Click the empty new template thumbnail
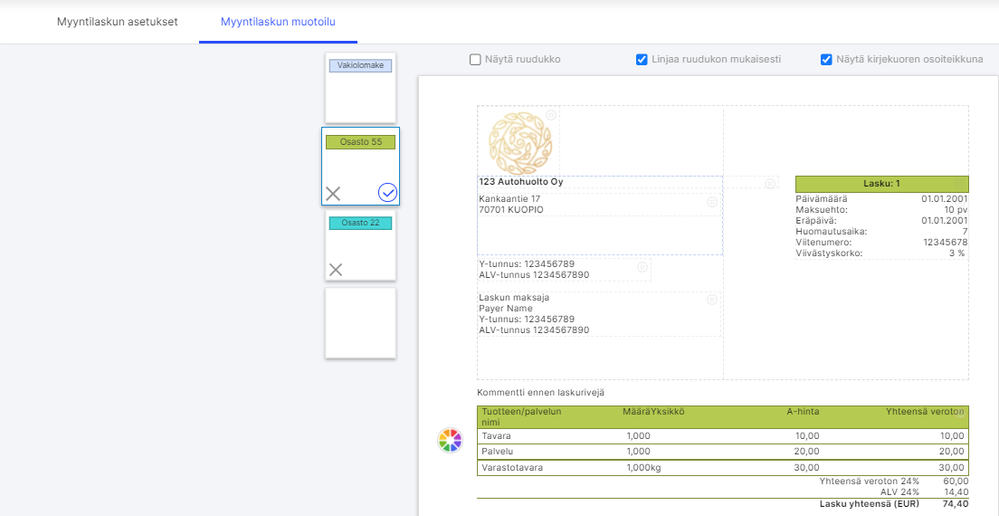Viewport: 999px width, 516px height. 361,323
